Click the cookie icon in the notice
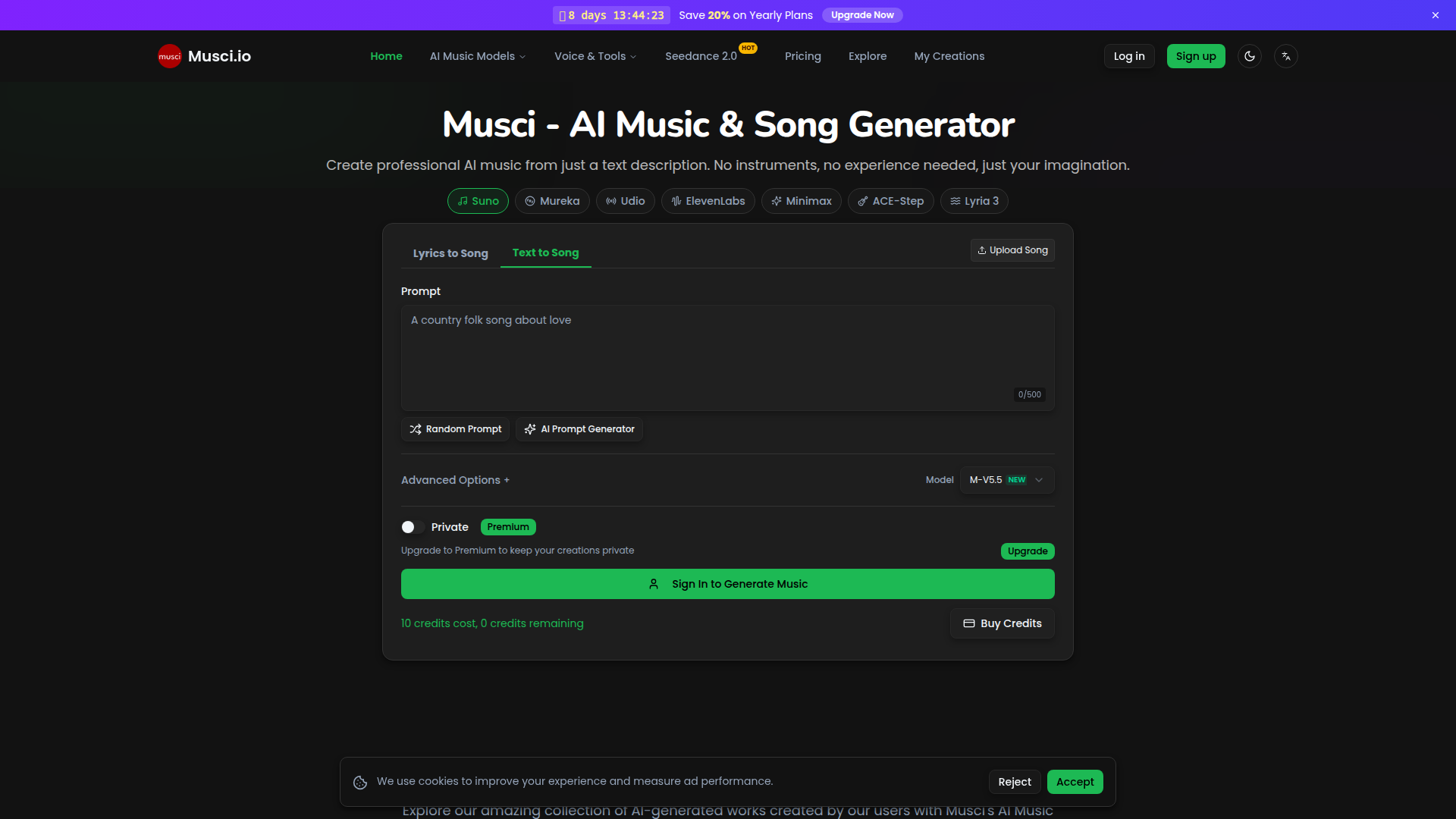 coord(360,782)
